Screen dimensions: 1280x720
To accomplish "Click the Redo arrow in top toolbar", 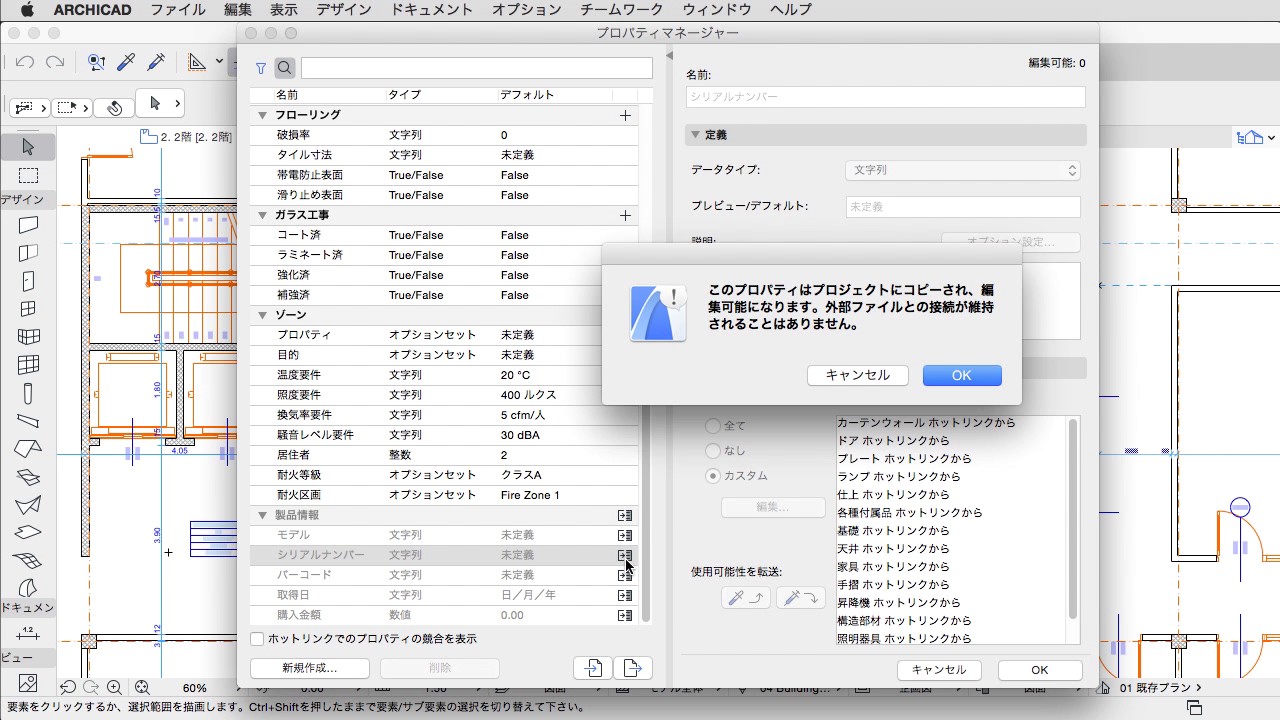I will coord(55,62).
